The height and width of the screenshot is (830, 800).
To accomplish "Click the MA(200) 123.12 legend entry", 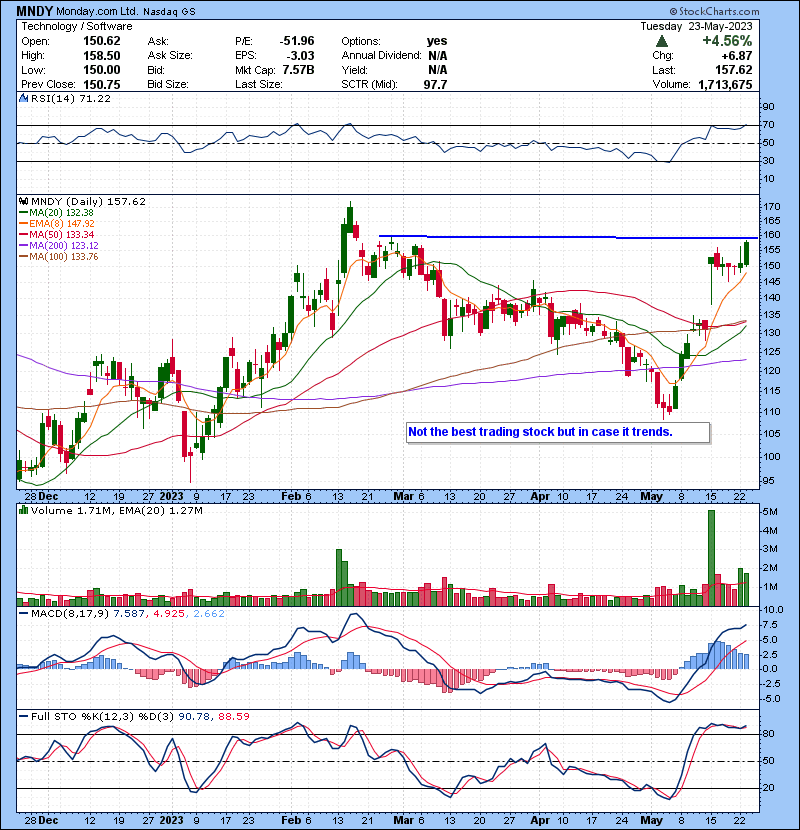I will coord(59,246).
